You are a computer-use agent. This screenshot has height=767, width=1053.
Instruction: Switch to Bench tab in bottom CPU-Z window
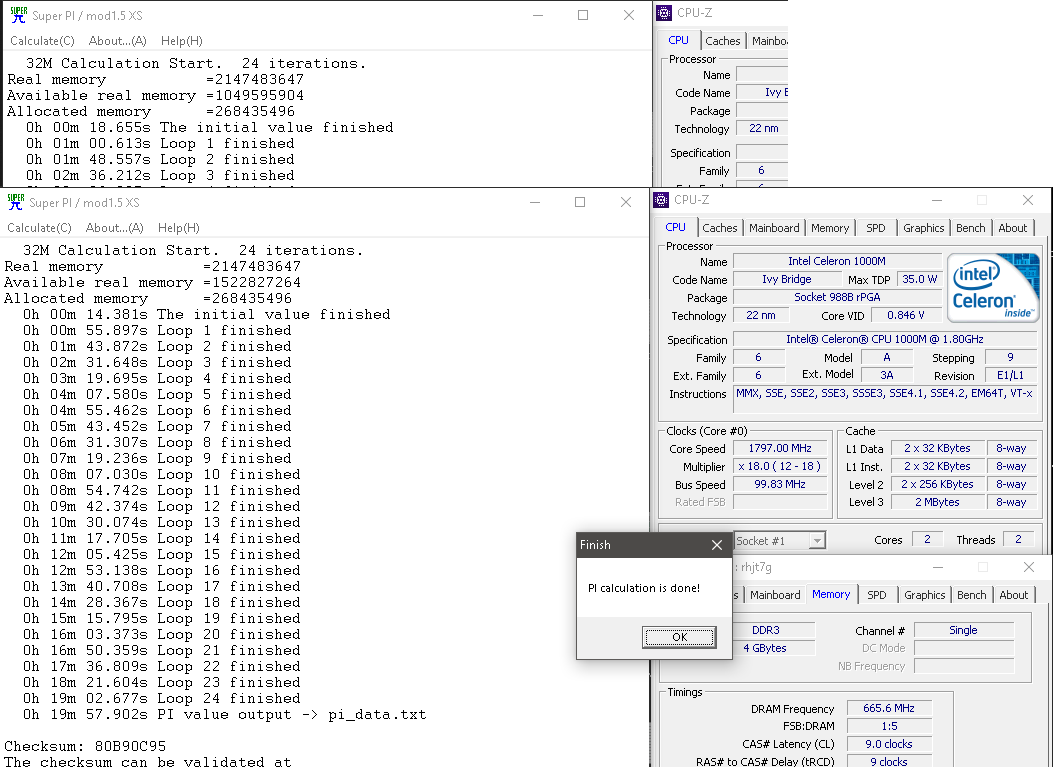(971, 595)
